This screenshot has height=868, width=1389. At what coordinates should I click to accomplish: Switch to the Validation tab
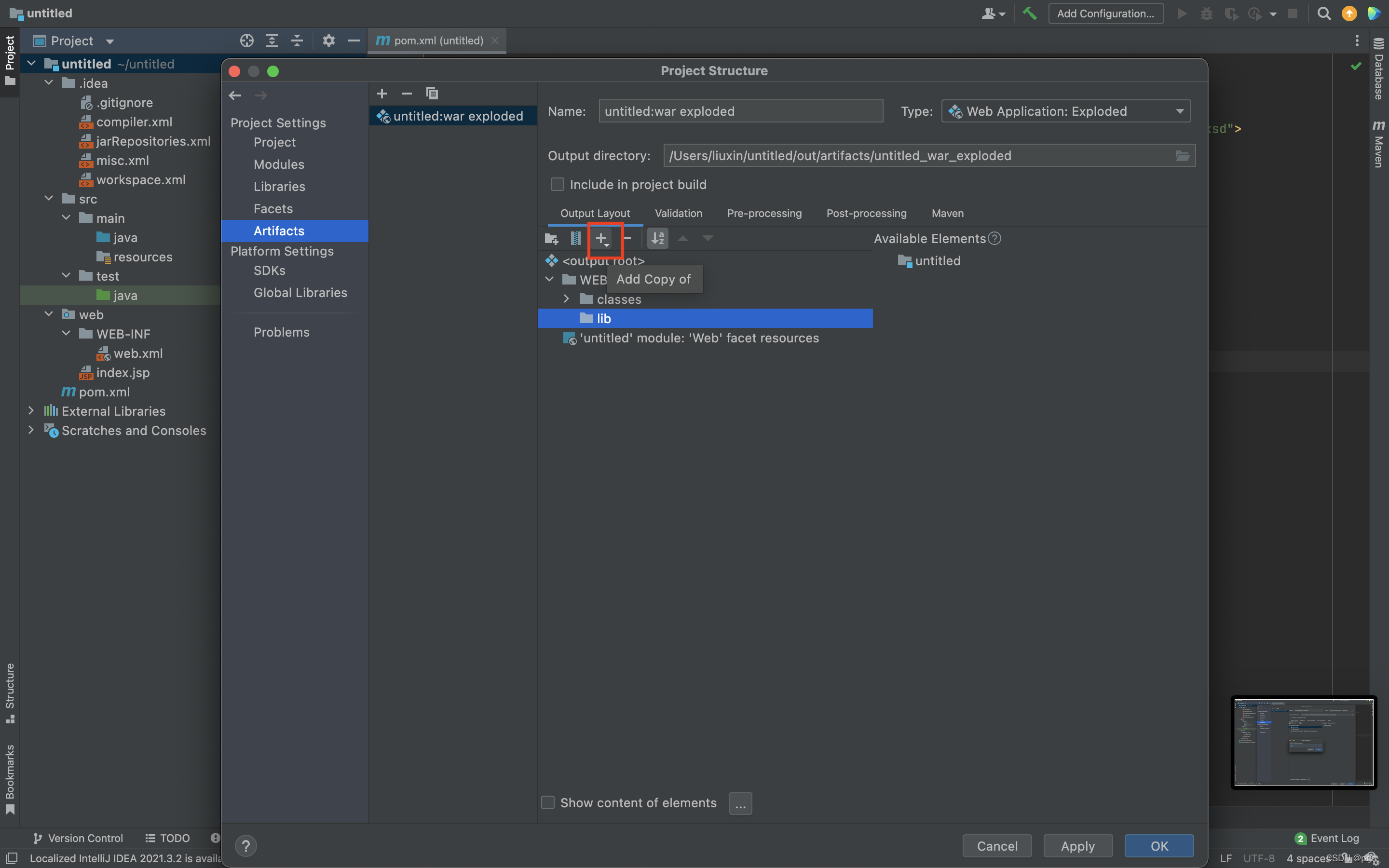pos(678,213)
